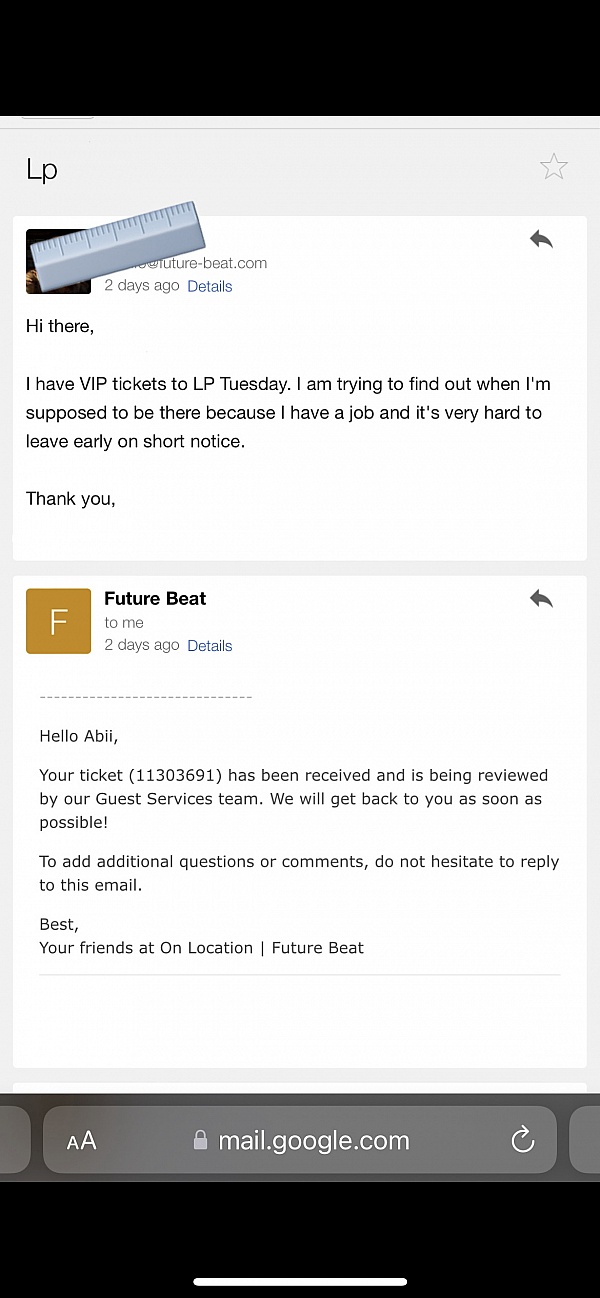Expand Details on the first message
The width and height of the screenshot is (600, 1298).
tap(210, 286)
